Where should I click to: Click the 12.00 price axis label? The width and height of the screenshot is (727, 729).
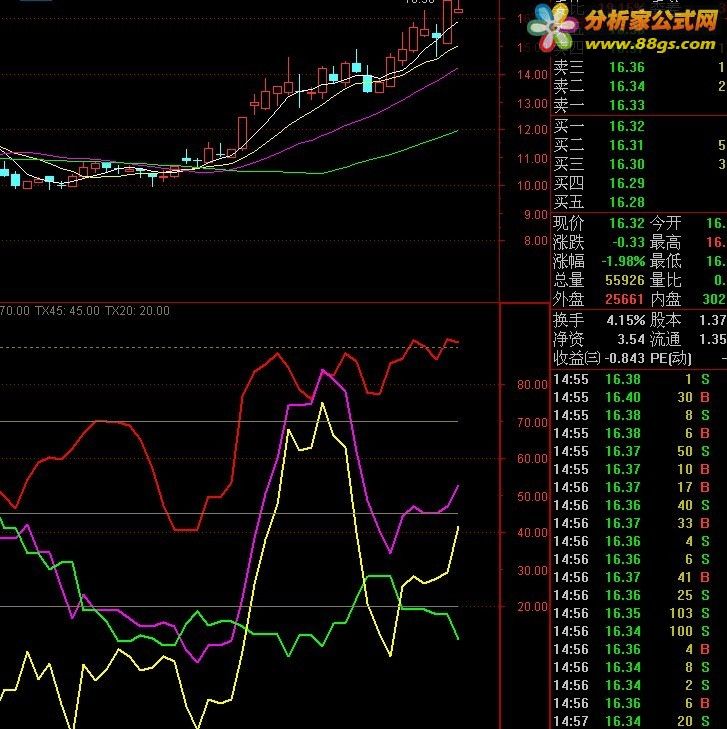[532, 130]
